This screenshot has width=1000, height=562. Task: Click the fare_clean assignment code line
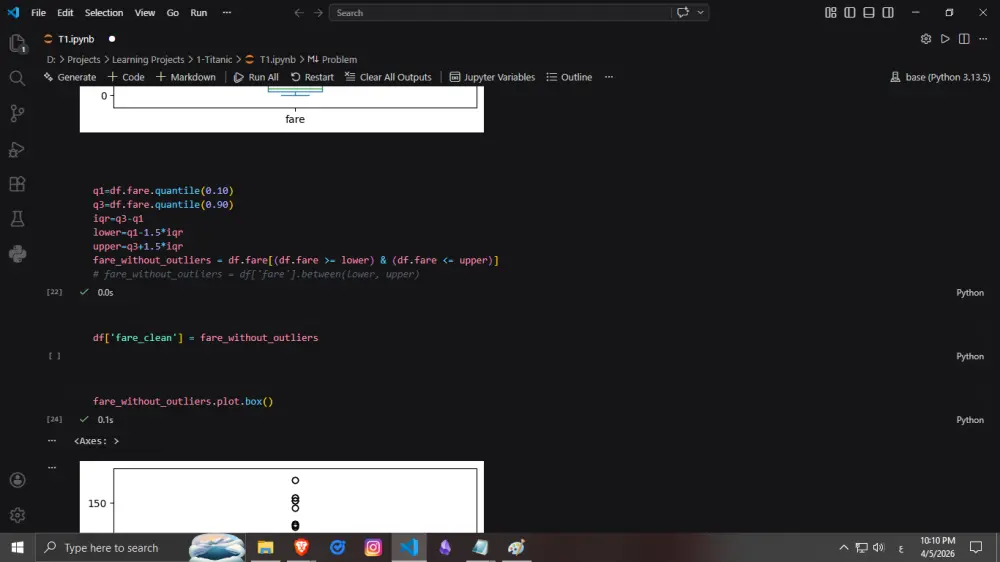point(205,337)
